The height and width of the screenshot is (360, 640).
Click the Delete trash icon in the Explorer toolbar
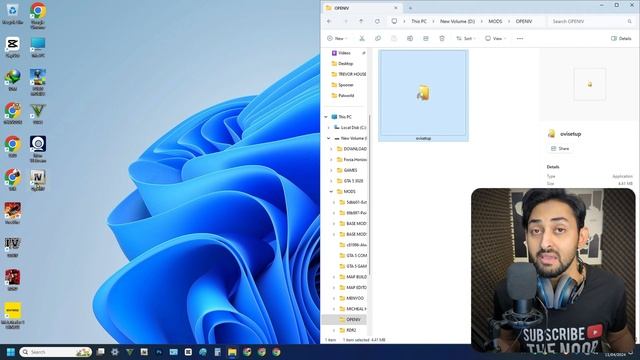442,38
